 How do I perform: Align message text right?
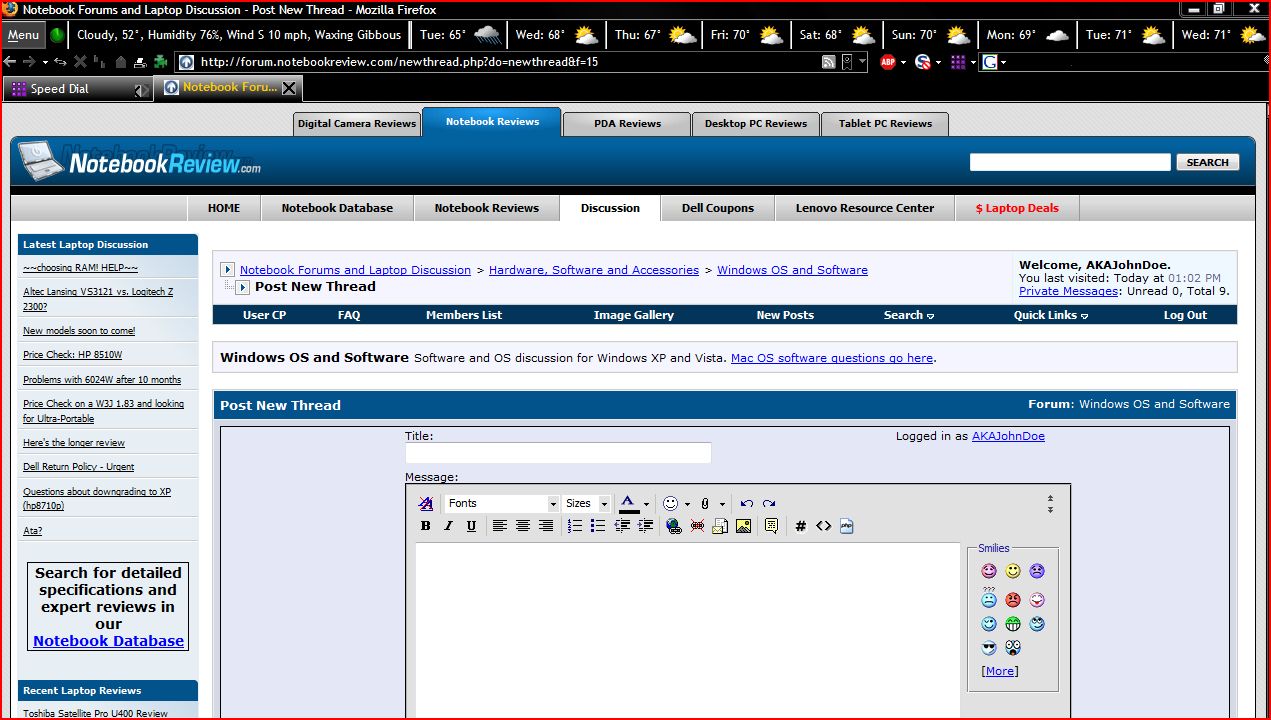[x=545, y=526]
